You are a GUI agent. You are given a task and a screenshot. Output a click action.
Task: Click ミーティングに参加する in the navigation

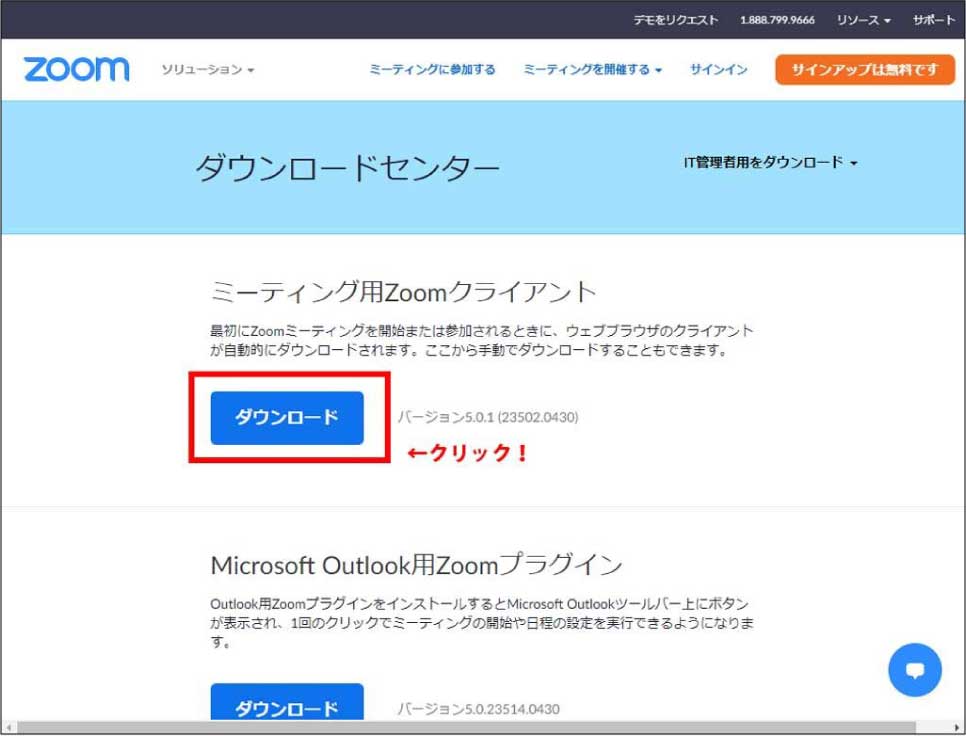click(432, 70)
